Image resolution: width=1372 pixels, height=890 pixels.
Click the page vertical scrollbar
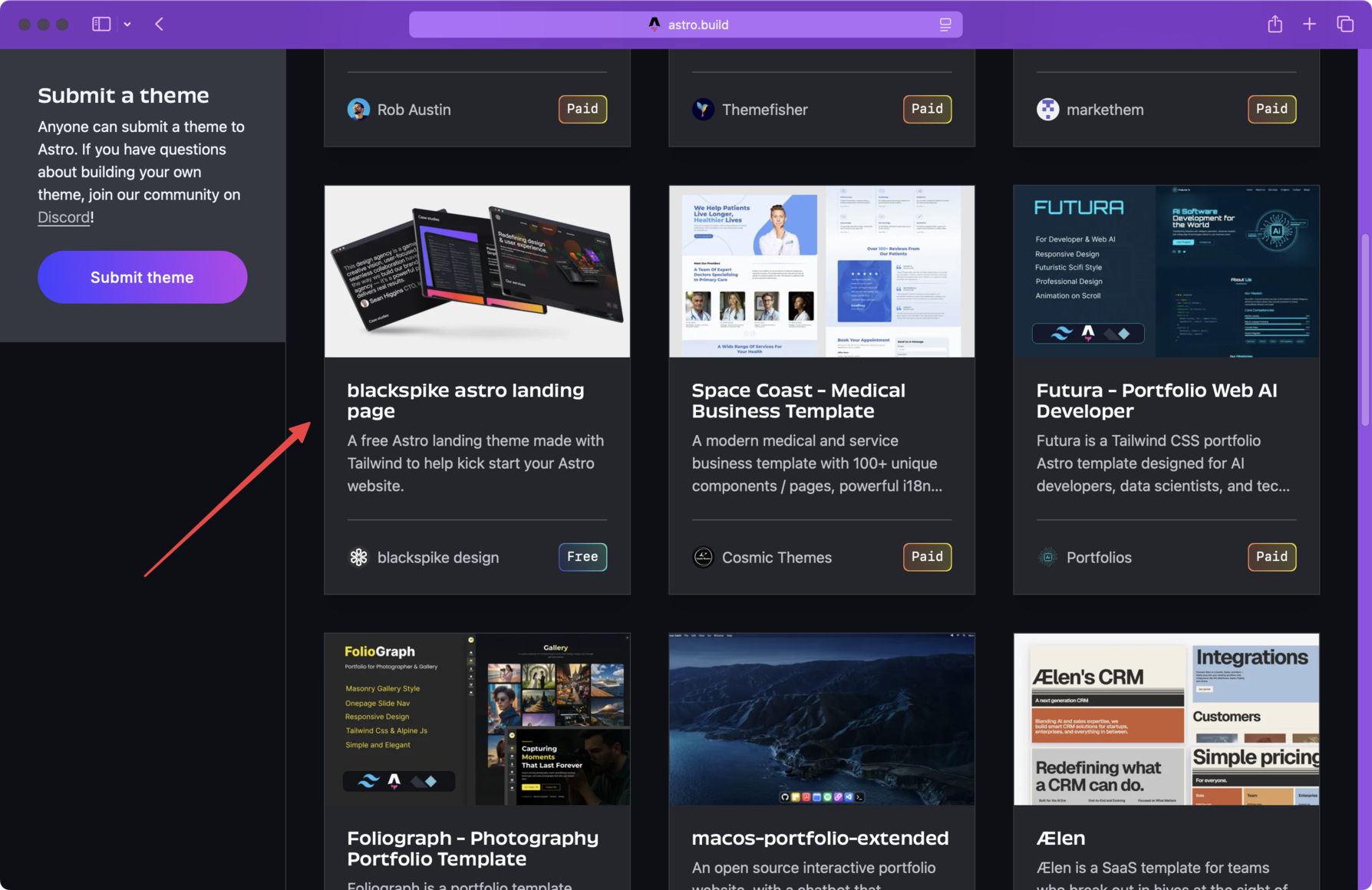coord(1365,330)
